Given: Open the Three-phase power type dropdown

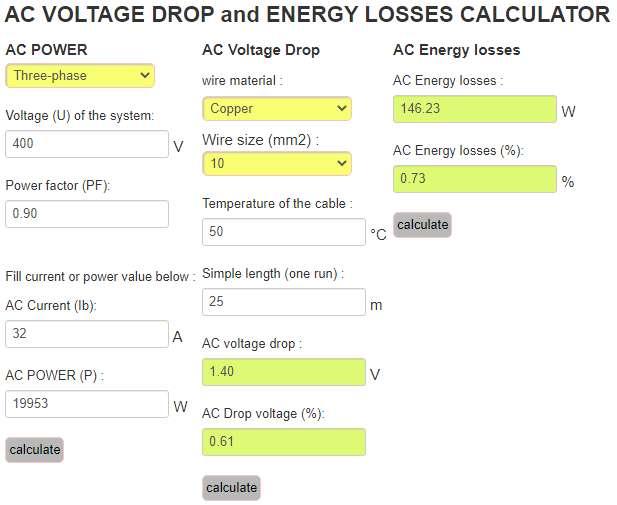Looking at the screenshot, I should (80, 76).
